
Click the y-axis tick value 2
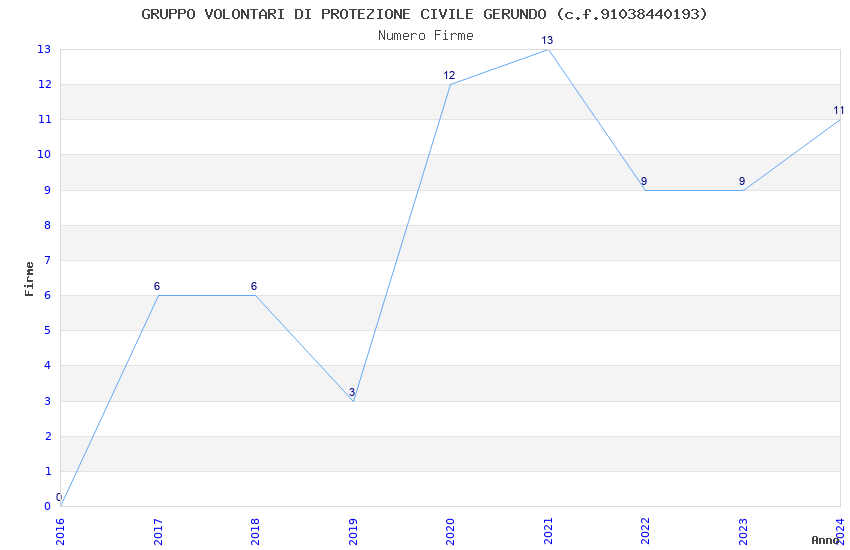point(48,436)
